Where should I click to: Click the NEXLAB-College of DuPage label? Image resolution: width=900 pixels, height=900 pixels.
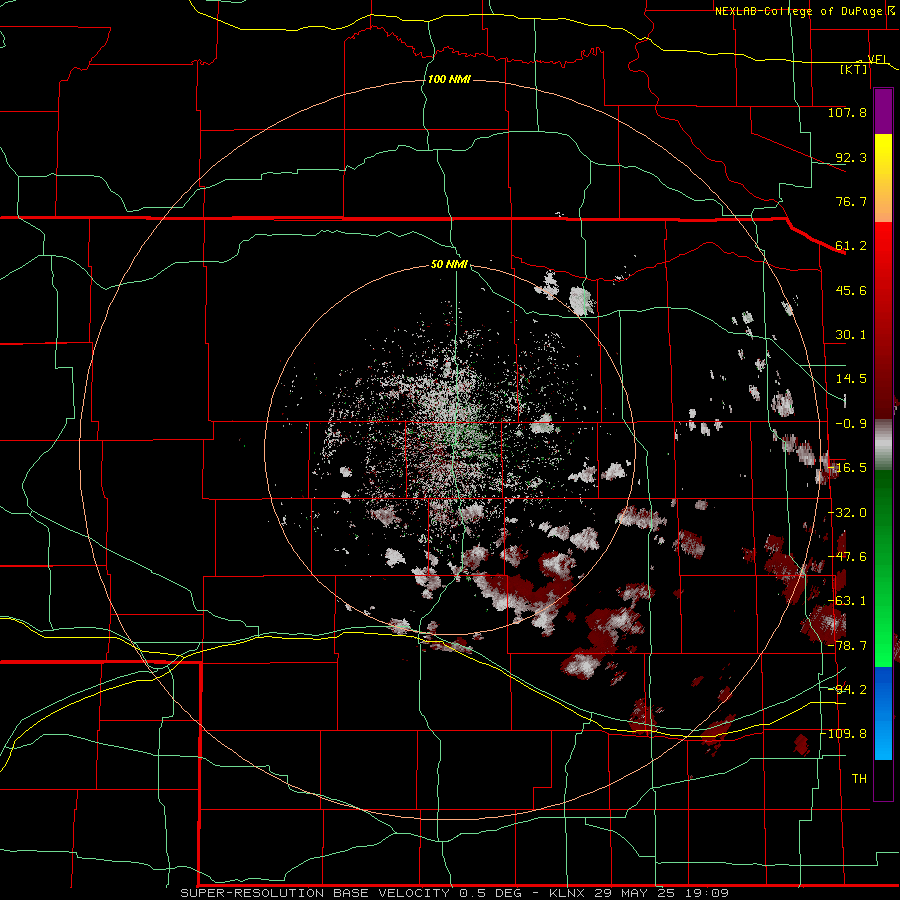pos(798,11)
